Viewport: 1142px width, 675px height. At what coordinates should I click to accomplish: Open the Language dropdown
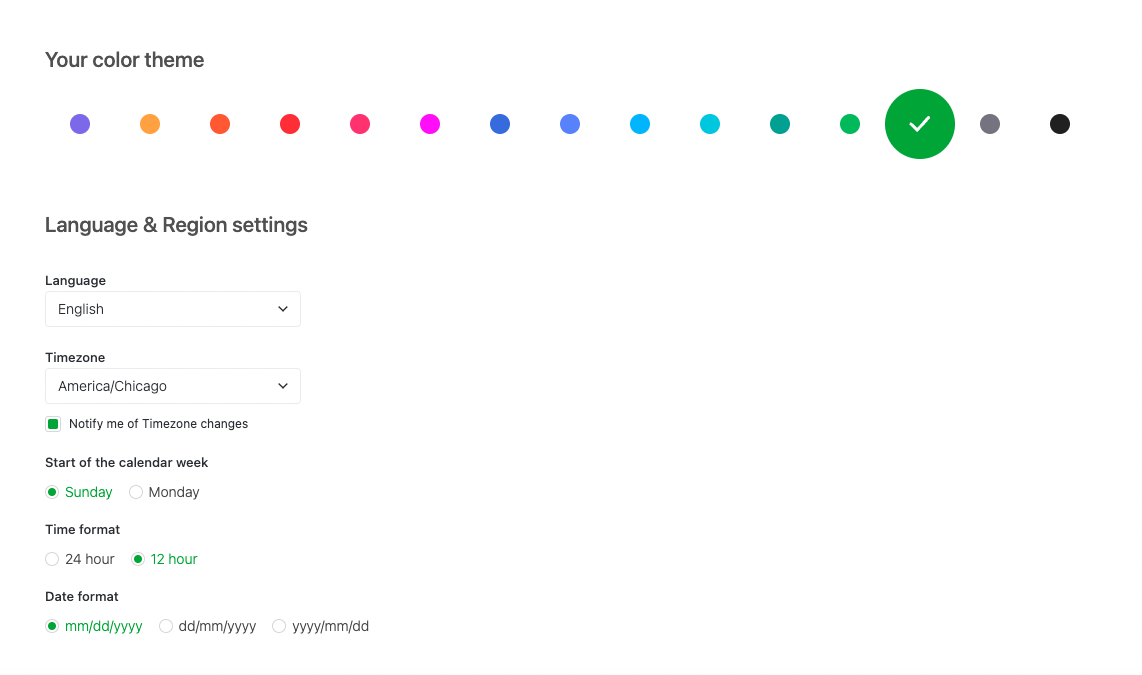[172, 309]
